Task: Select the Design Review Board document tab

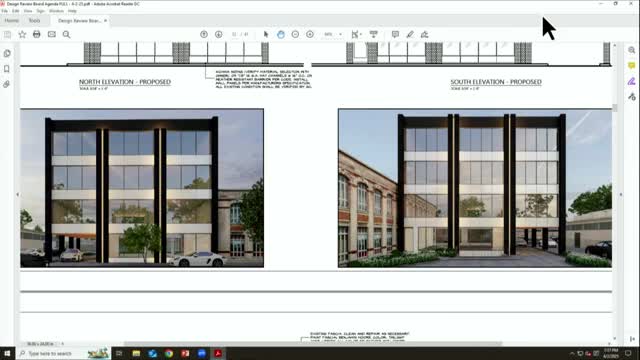Action: [x=79, y=20]
